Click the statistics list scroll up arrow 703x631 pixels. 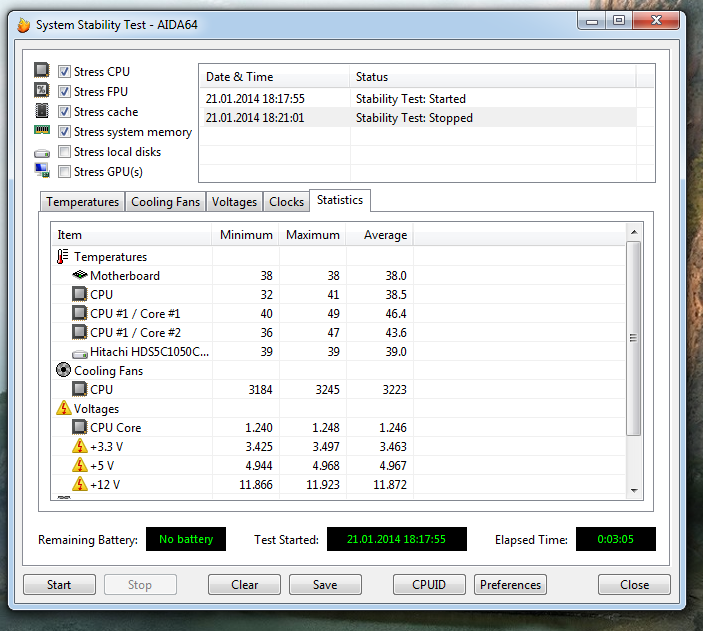pyautogui.click(x=634, y=232)
